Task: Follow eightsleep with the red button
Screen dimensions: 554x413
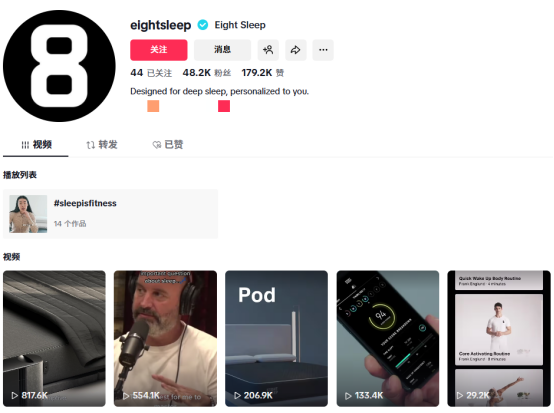Action: tap(159, 50)
